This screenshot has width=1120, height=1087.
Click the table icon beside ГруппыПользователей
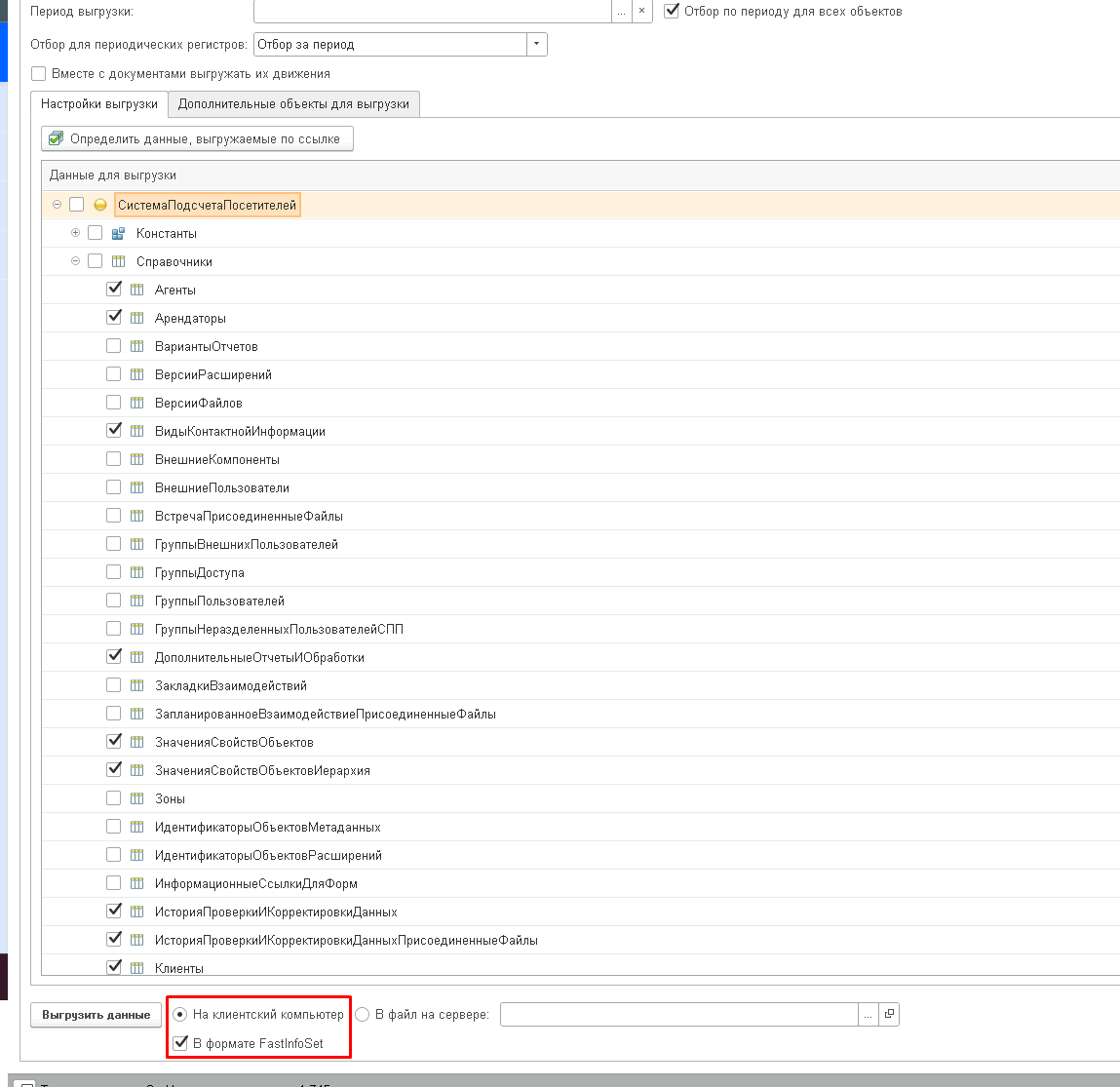tap(137, 601)
